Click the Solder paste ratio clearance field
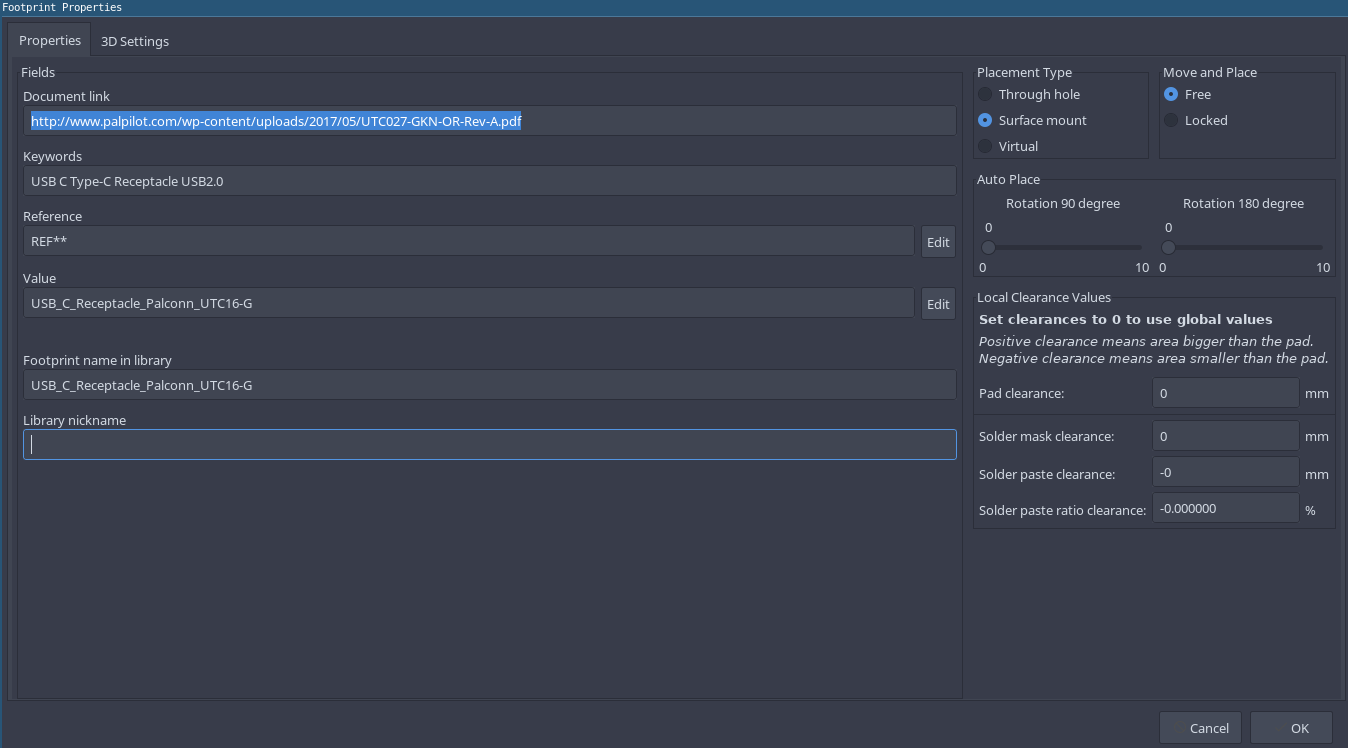The image size is (1348, 748). pos(1225,508)
